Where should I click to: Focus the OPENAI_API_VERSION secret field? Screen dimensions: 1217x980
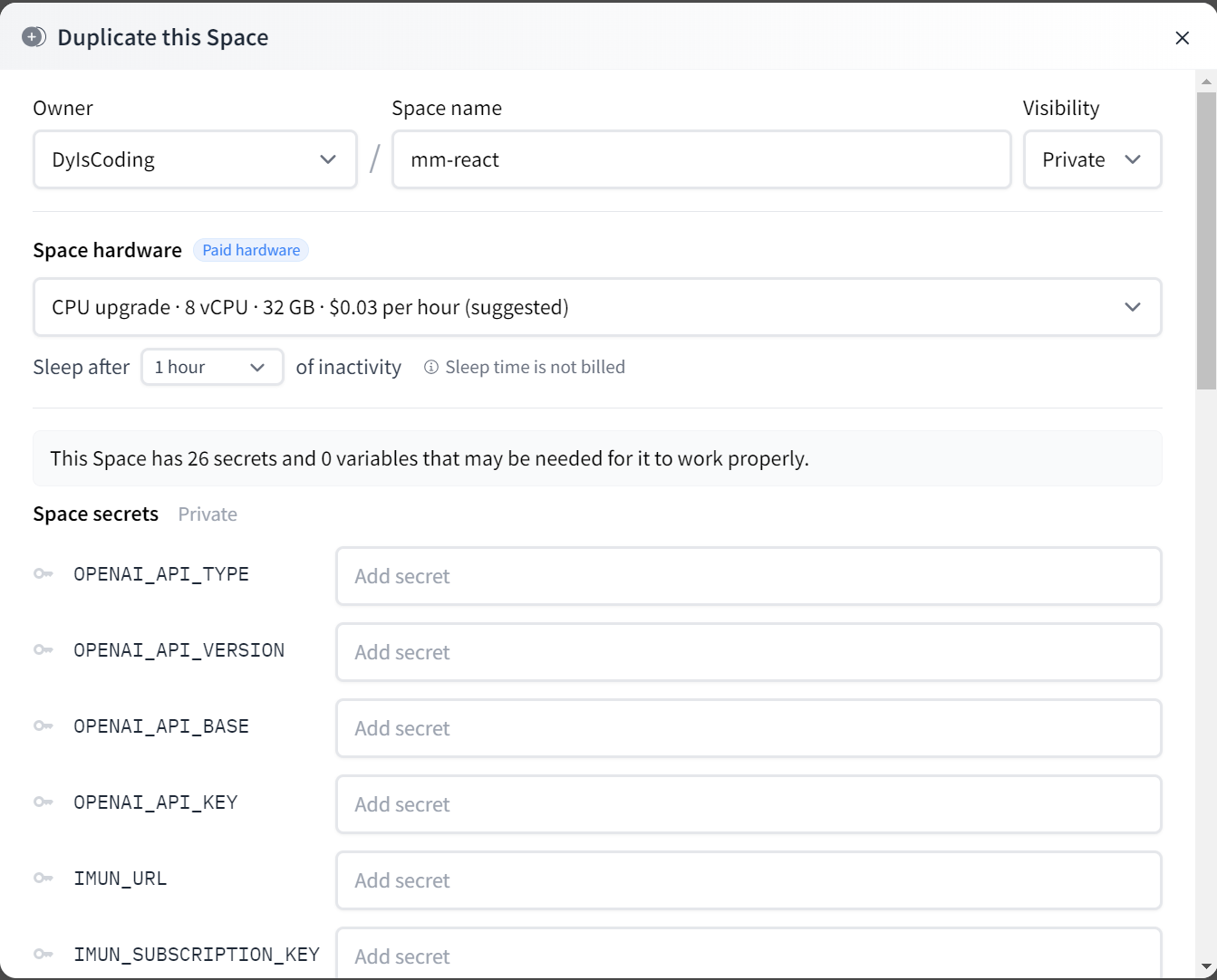click(x=749, y=652)
